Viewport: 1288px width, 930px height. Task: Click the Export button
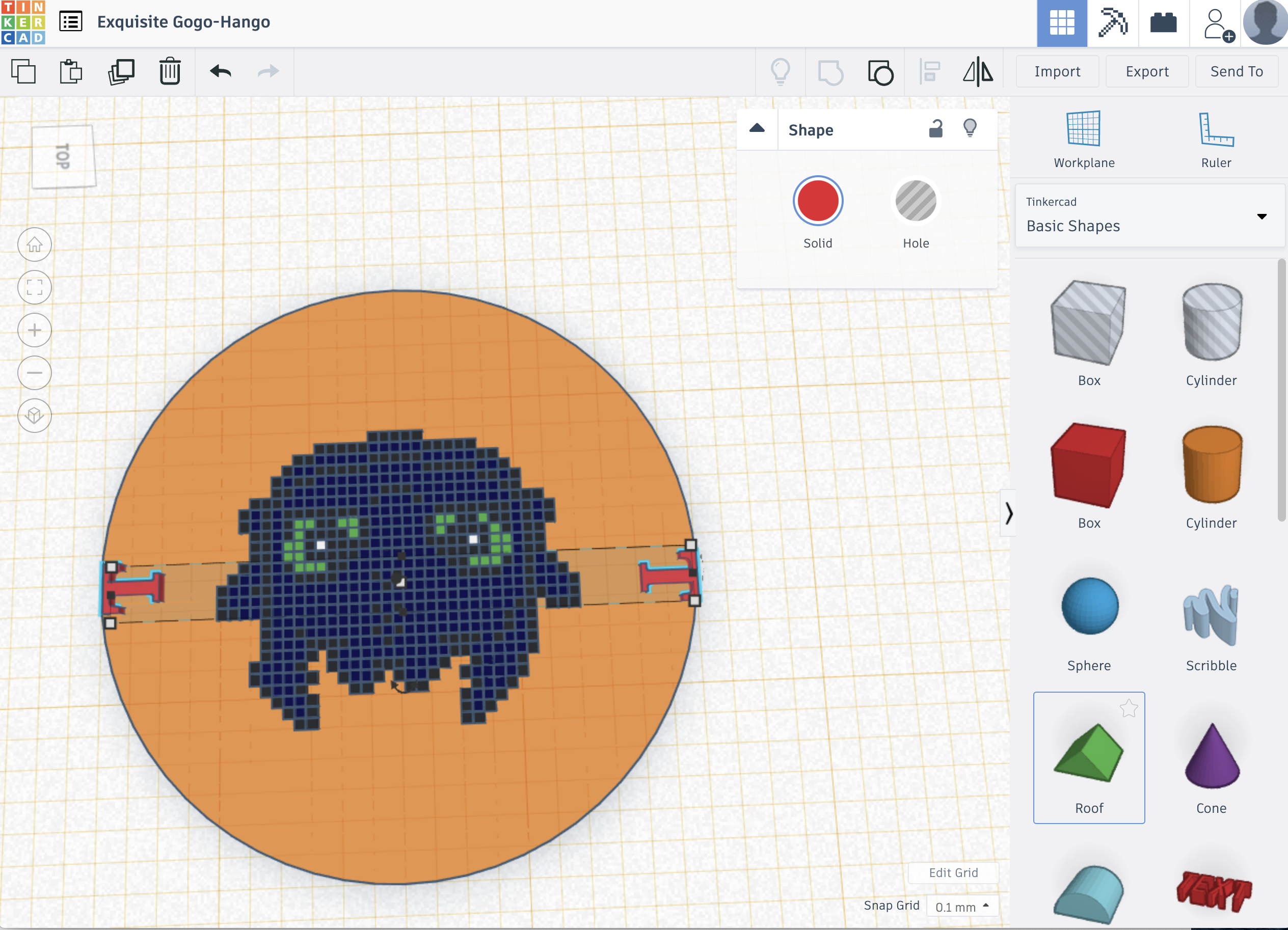click(x=1147, y=71)
